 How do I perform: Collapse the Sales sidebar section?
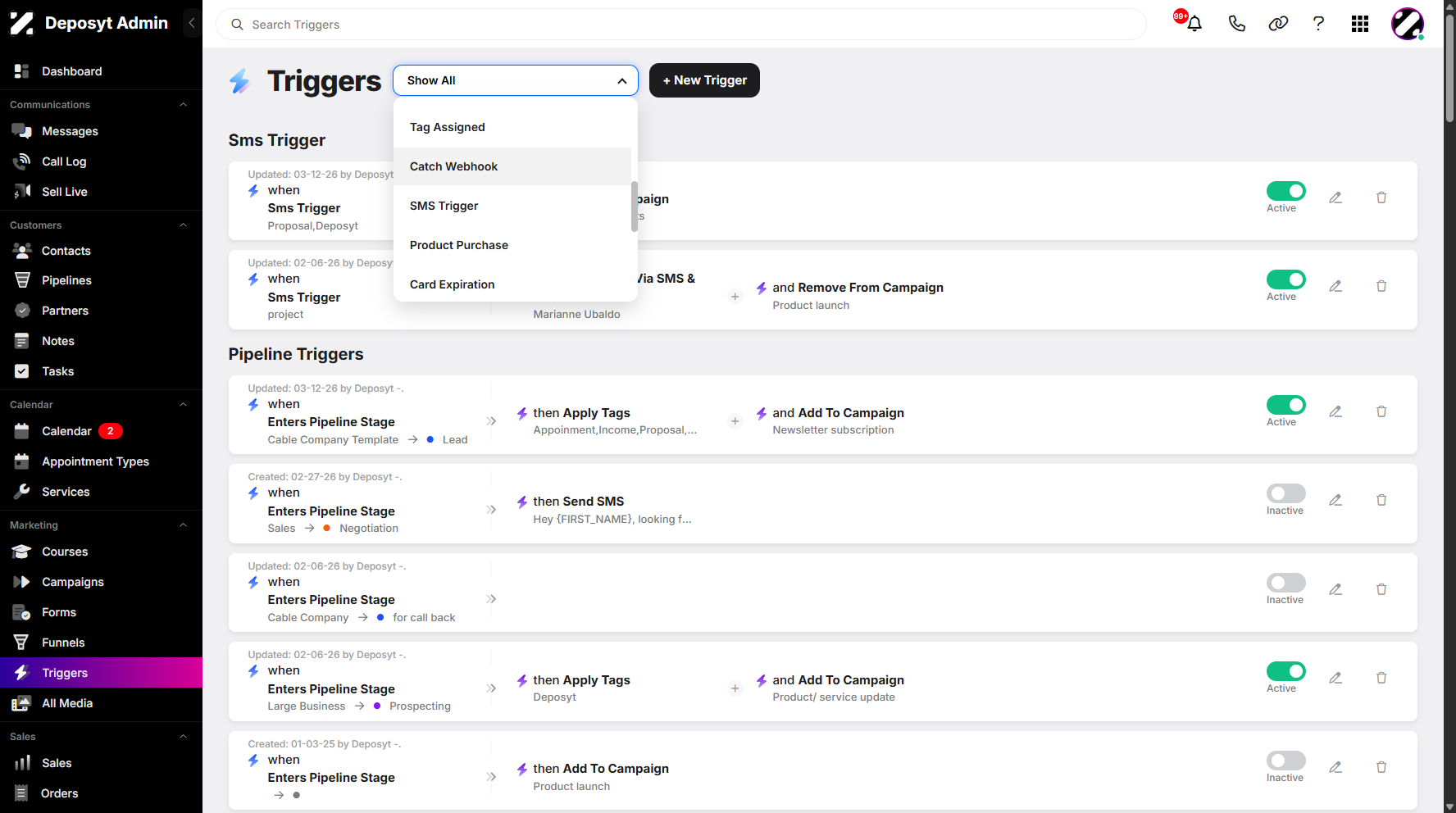point(184,737)
